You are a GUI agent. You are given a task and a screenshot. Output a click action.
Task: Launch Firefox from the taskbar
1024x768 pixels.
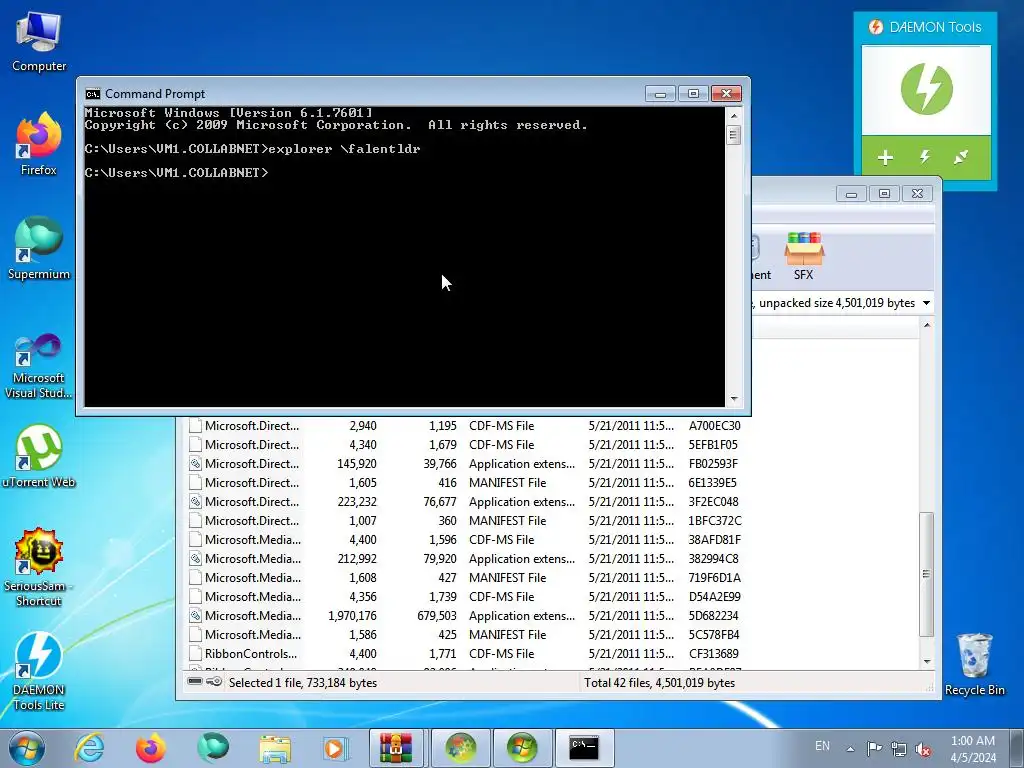pos(151,748)
